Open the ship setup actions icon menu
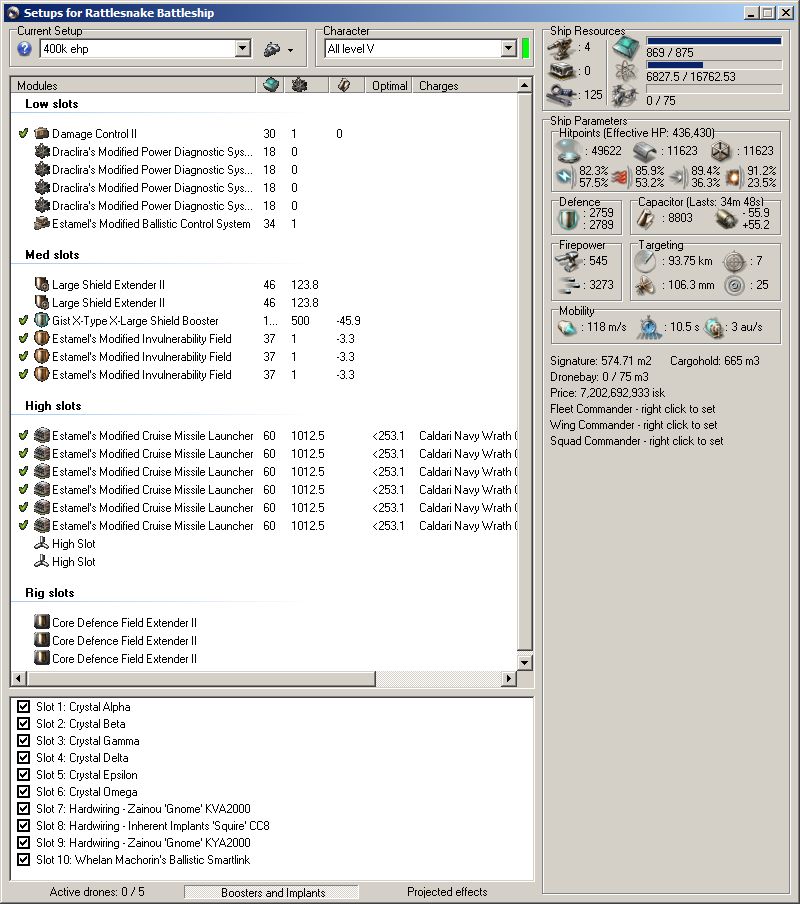800x904 pixels. 278,50
